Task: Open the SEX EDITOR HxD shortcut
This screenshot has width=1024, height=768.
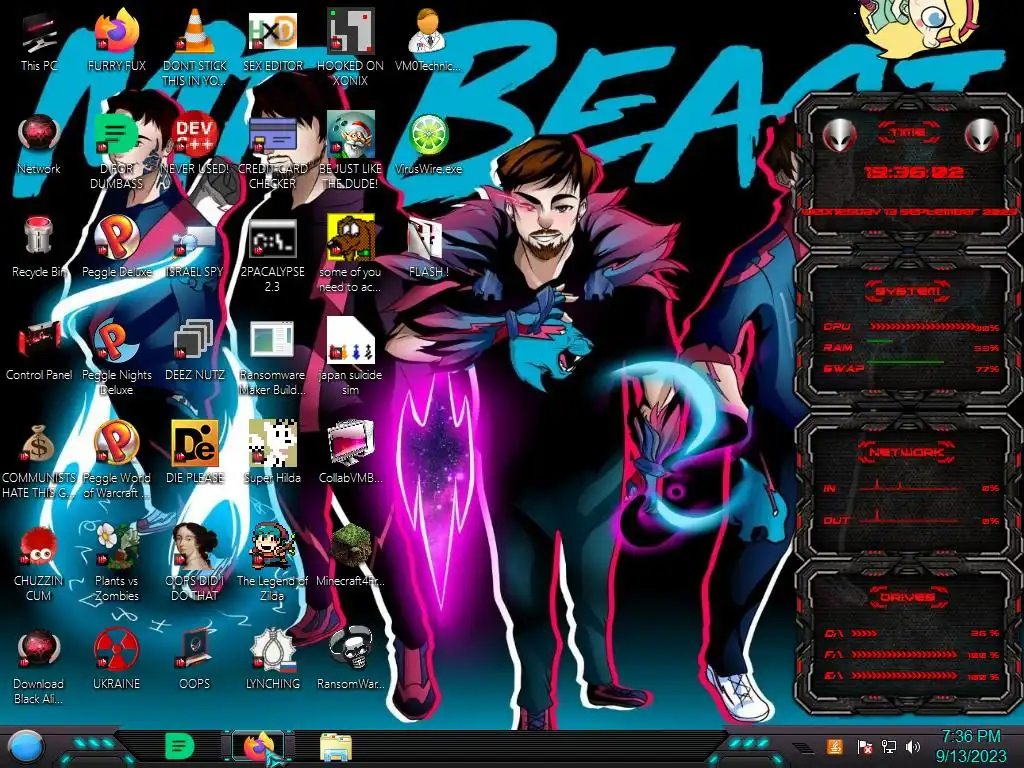Action: coord(272,31)
